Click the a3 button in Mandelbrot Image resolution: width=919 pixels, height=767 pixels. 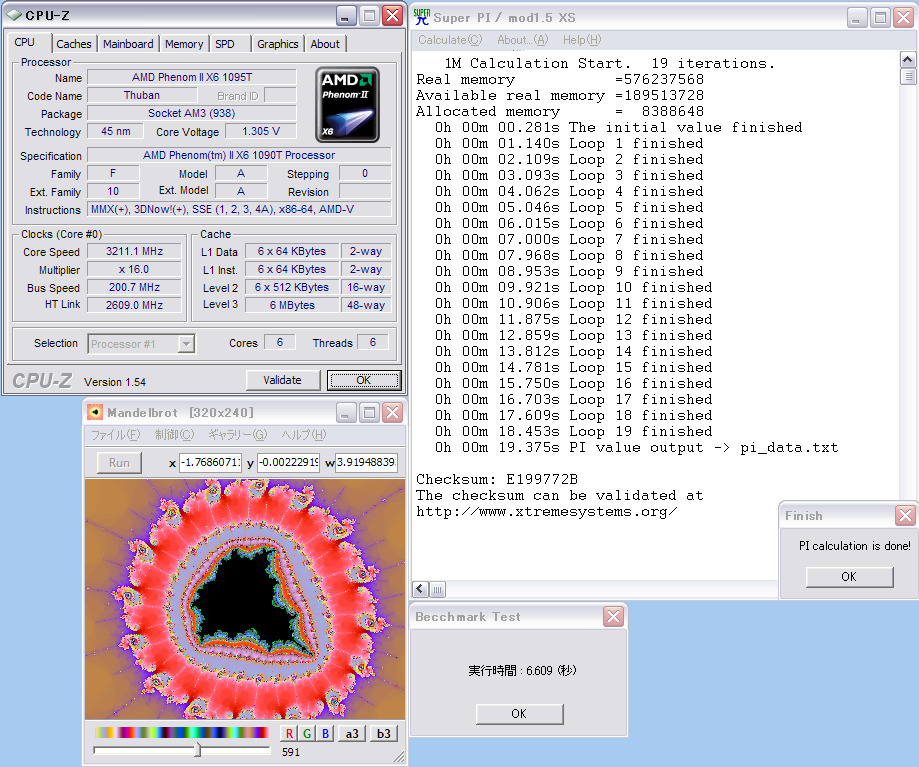[x=352, y=734]
